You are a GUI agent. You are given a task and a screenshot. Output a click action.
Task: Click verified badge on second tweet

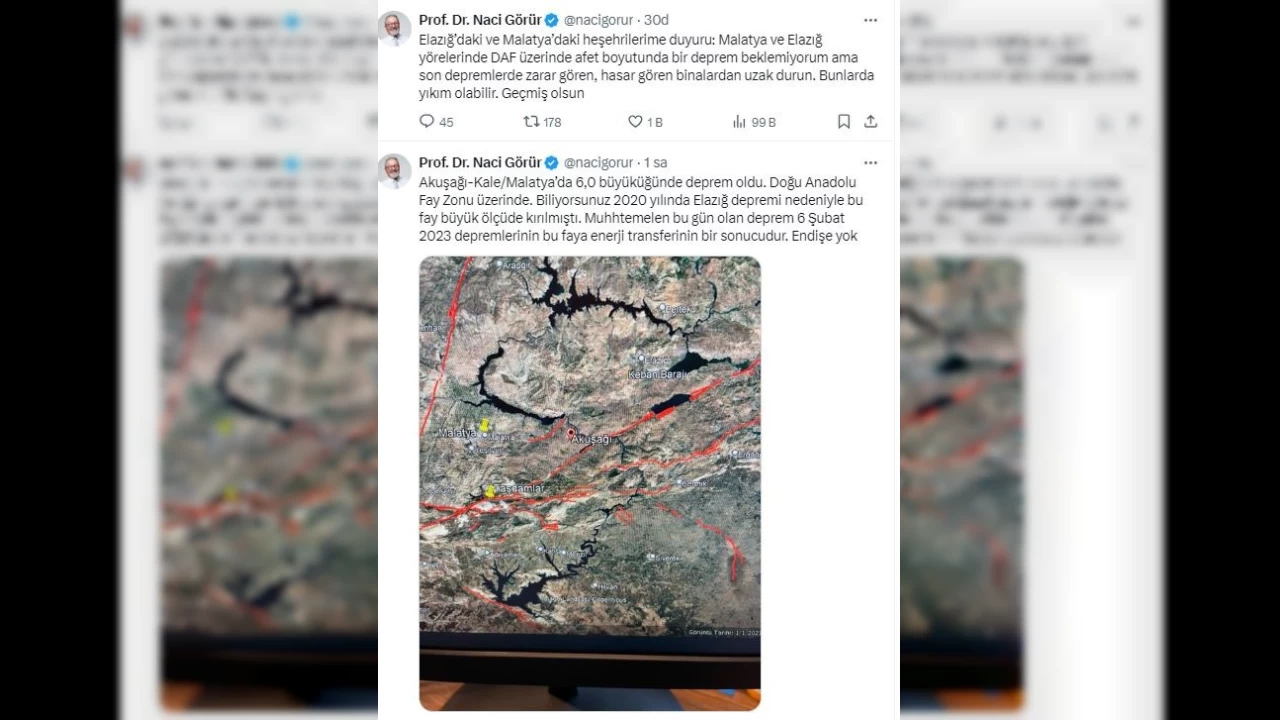click(x=551, y=162)
